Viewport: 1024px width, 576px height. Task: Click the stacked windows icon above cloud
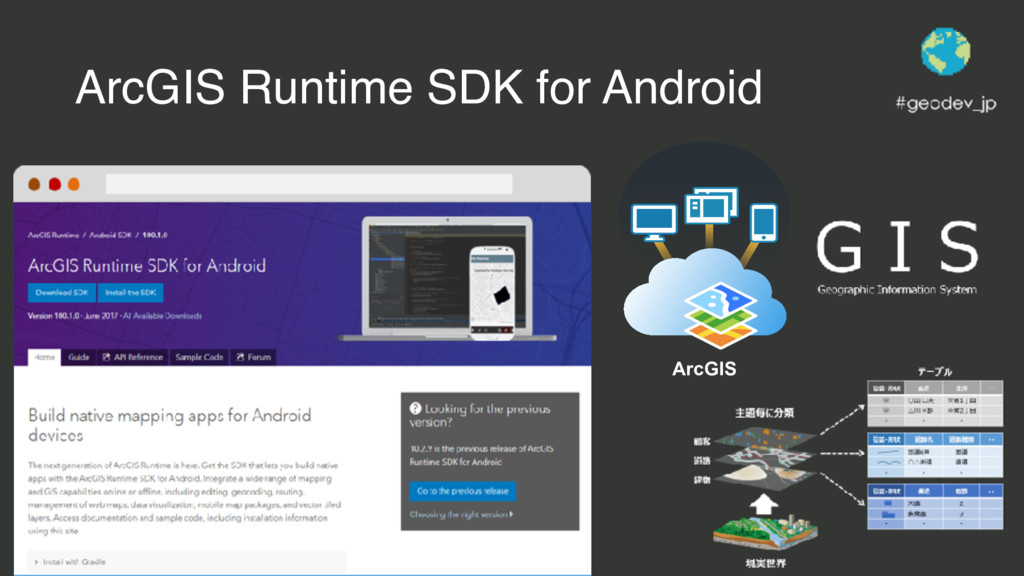pos(711,206)
